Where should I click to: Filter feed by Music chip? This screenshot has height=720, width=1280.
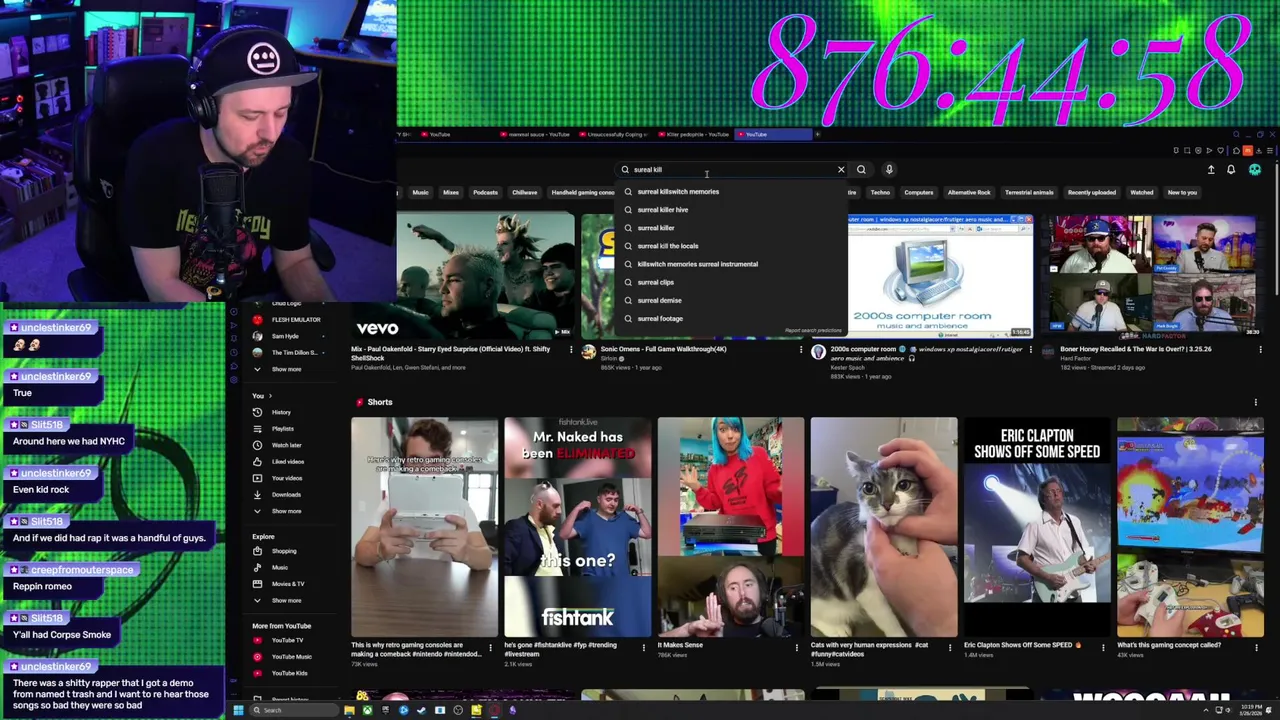(x=421, y=193)
